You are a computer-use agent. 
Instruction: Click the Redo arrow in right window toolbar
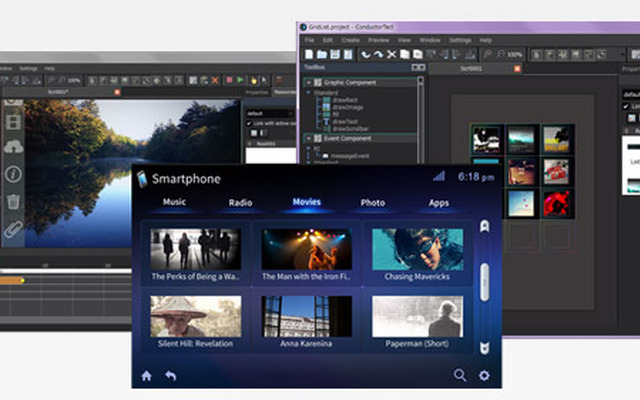tap(378, 54)
